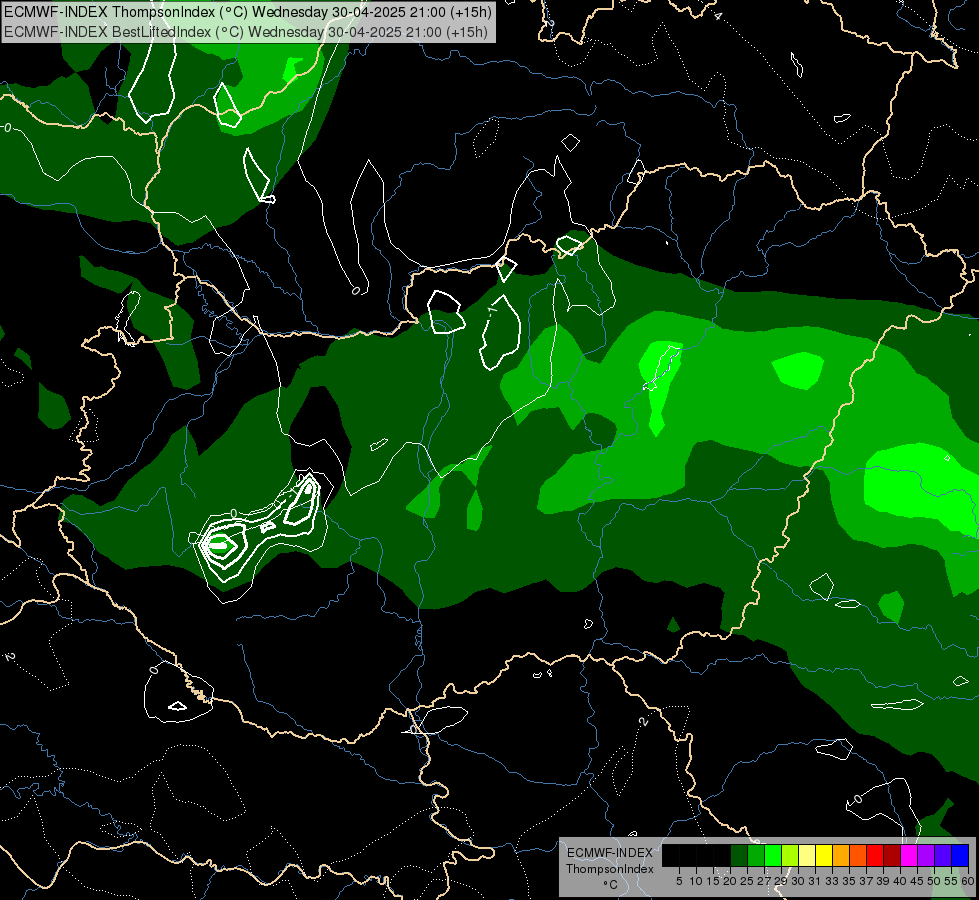Click the °C unit label in the legend
This screenshot has height=900, width=979.
point(610,885)
